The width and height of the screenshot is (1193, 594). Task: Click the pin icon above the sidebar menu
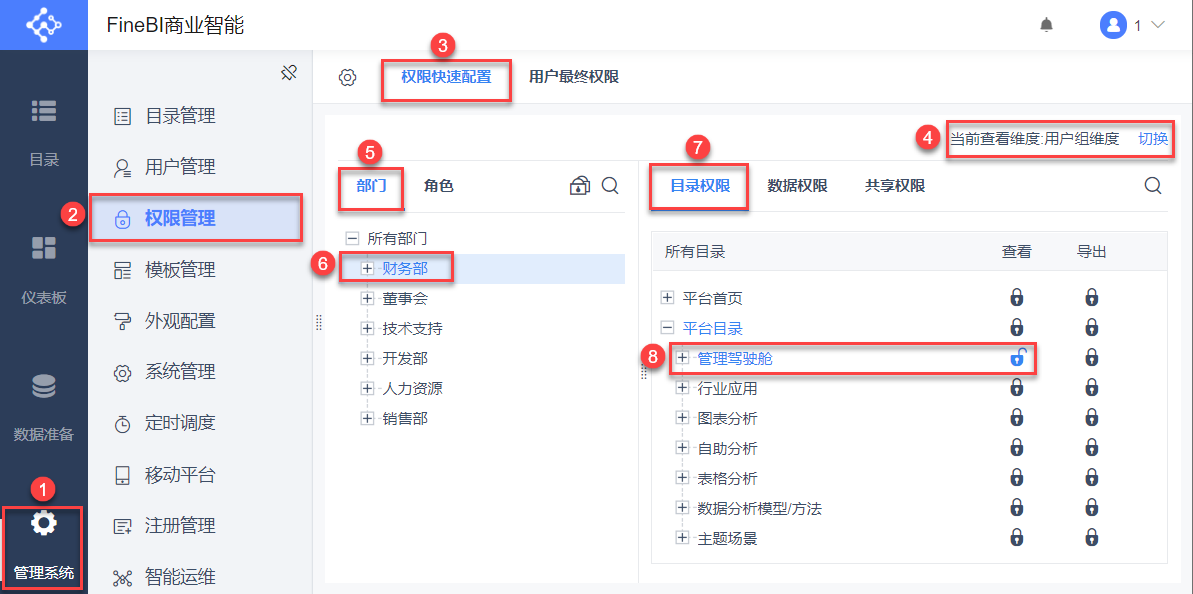pos(289,73)
